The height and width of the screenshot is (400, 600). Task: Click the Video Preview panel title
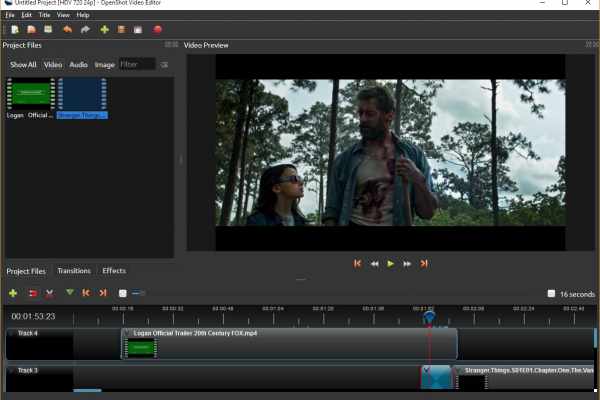[206, 45]
